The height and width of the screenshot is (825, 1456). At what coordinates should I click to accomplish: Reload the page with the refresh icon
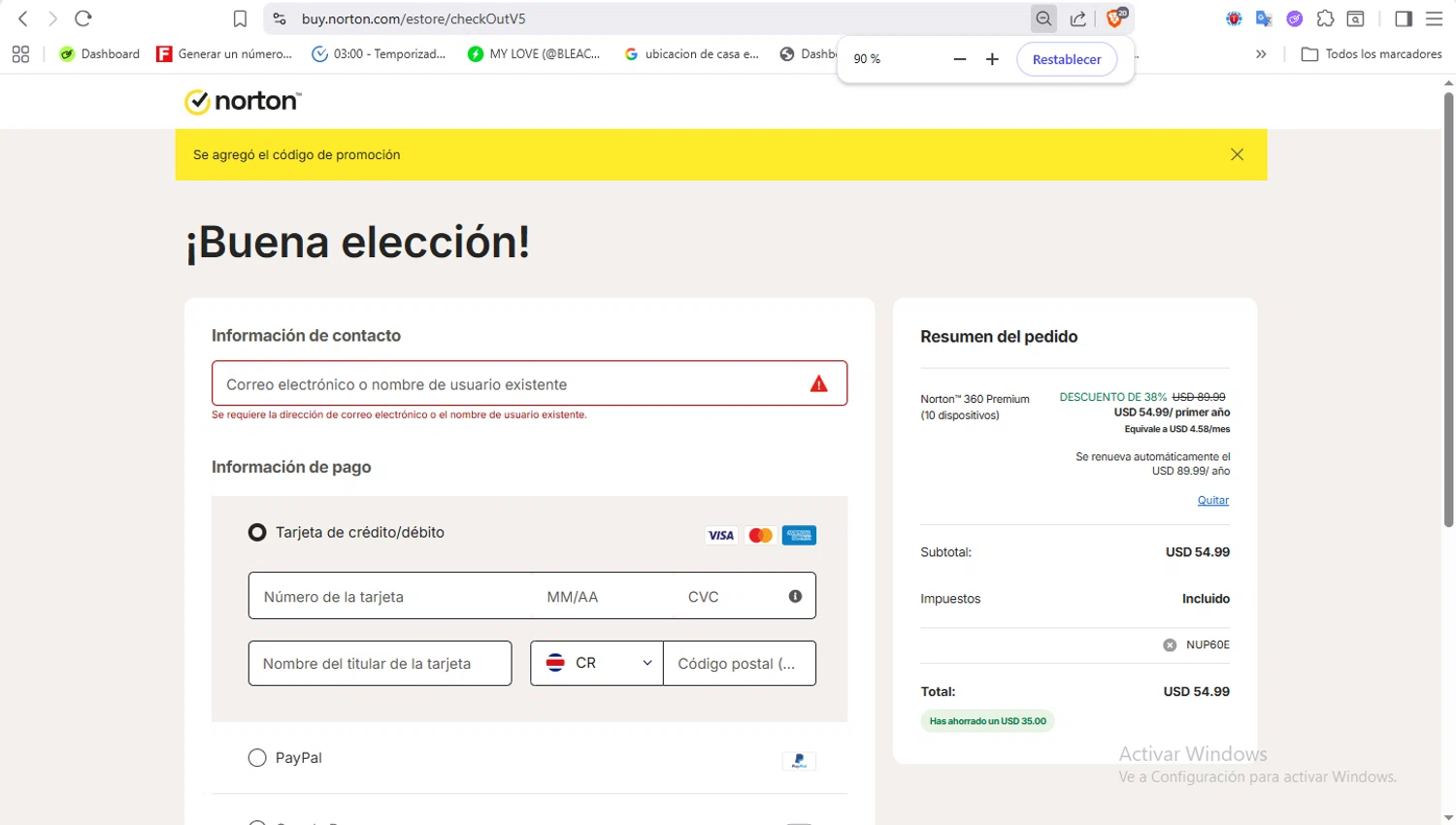(83, 18)
